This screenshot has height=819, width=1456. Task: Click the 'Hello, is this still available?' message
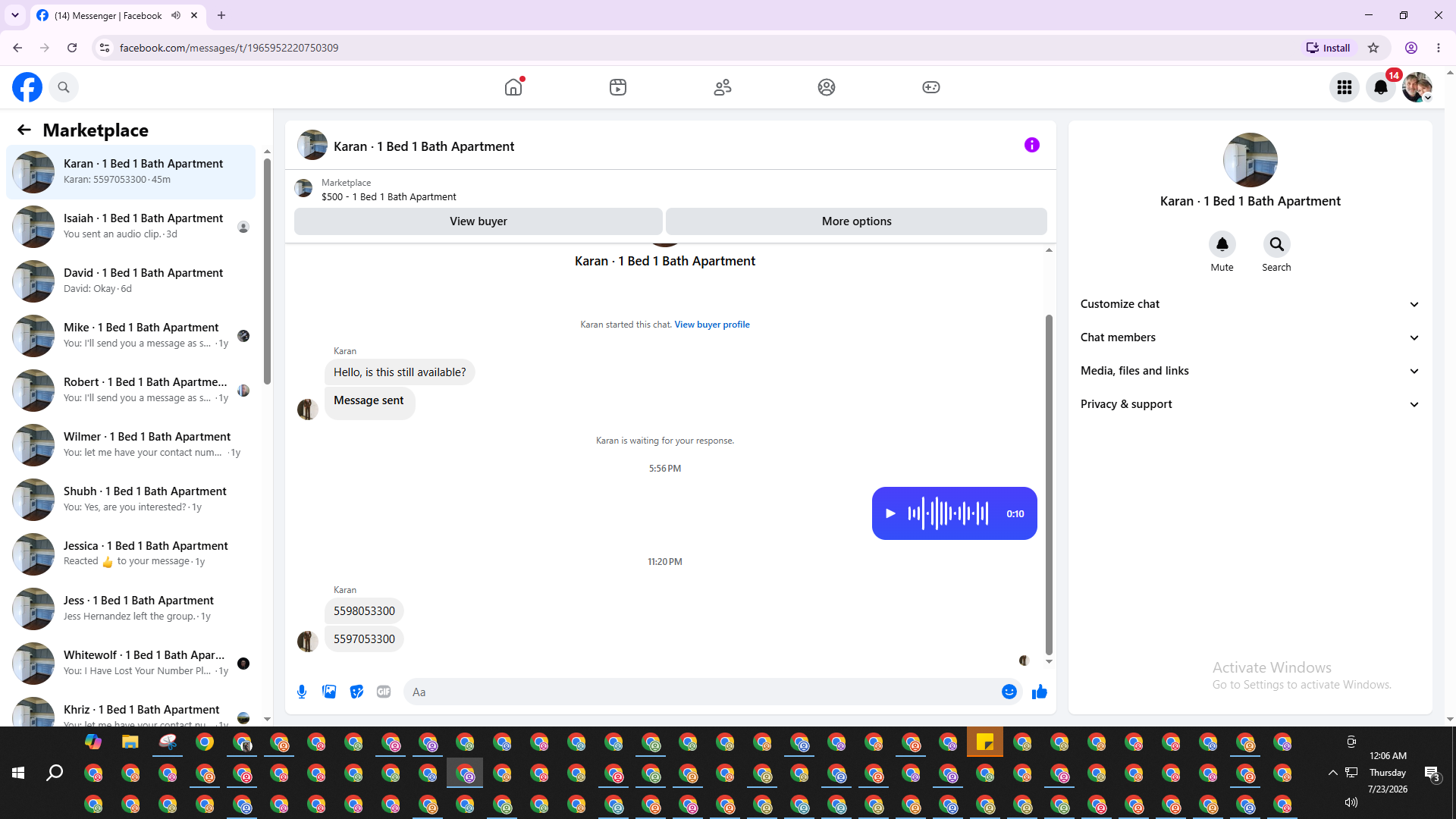coord(400,372)
